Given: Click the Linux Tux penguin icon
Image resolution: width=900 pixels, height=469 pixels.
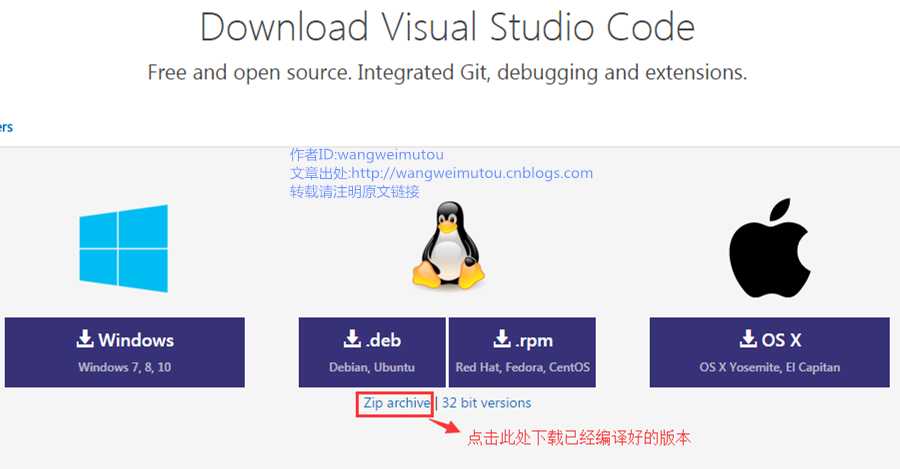Looking at the screenshot, I should point(448,245).
